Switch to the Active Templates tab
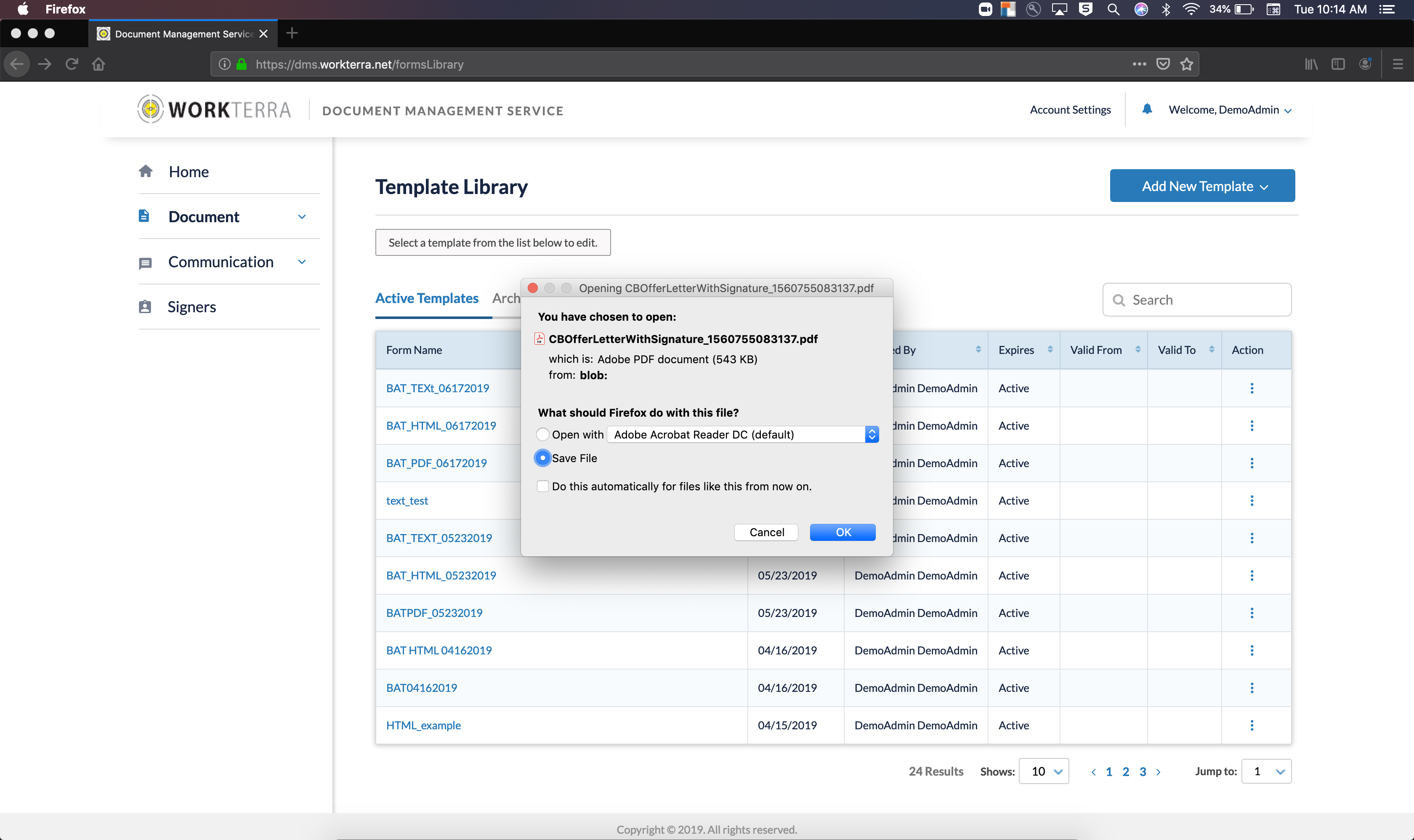Screen dimensions: 1414x840 [427, 298]
